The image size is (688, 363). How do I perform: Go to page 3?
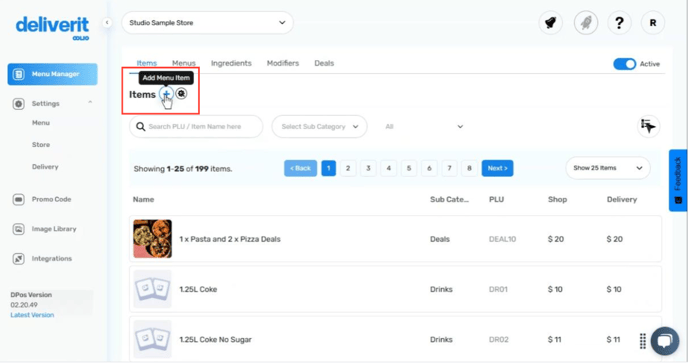[x=368, y=168]
